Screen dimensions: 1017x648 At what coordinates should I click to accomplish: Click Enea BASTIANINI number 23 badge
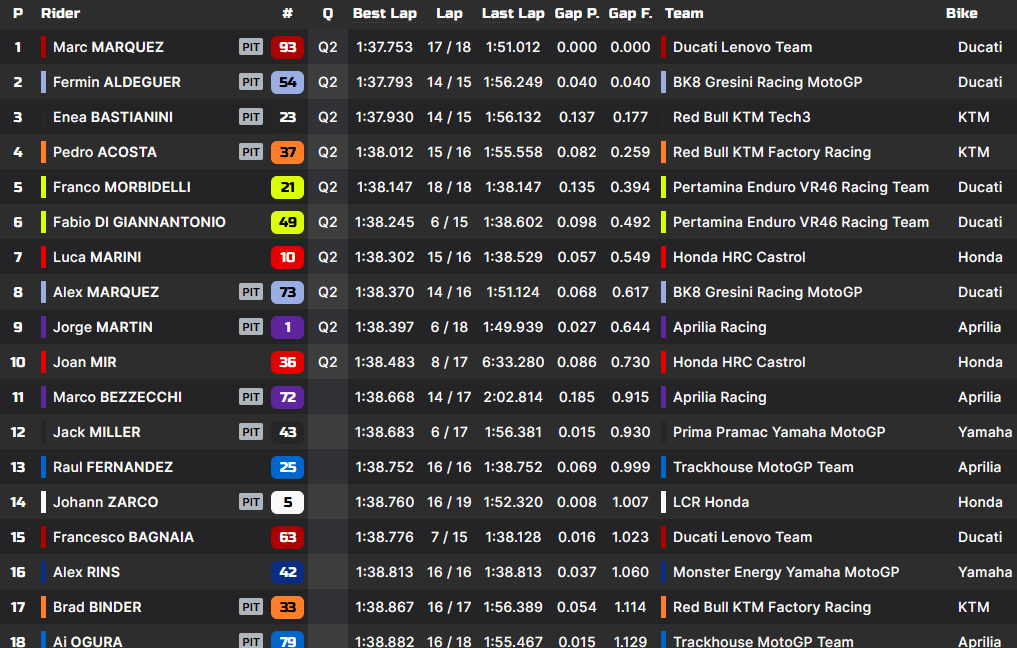[x=287, y=117]
